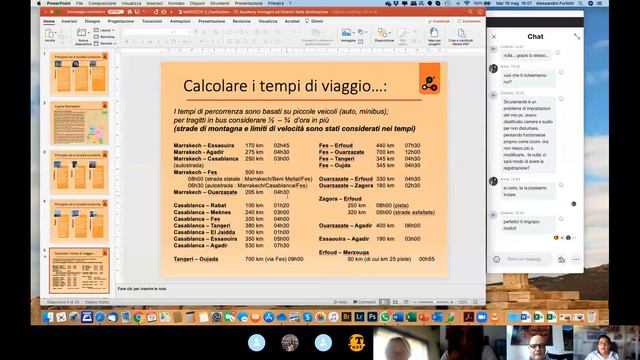This screenshot has height=360, width=640.
Task: Toggle the Note pane button in status bar
Action: 340,302
